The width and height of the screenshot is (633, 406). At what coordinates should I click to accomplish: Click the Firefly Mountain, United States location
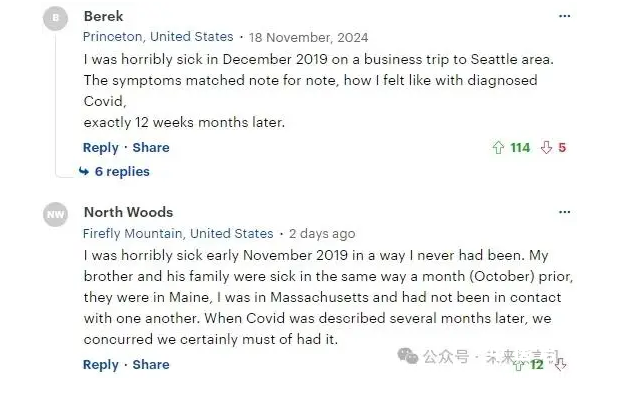point(178,234)
